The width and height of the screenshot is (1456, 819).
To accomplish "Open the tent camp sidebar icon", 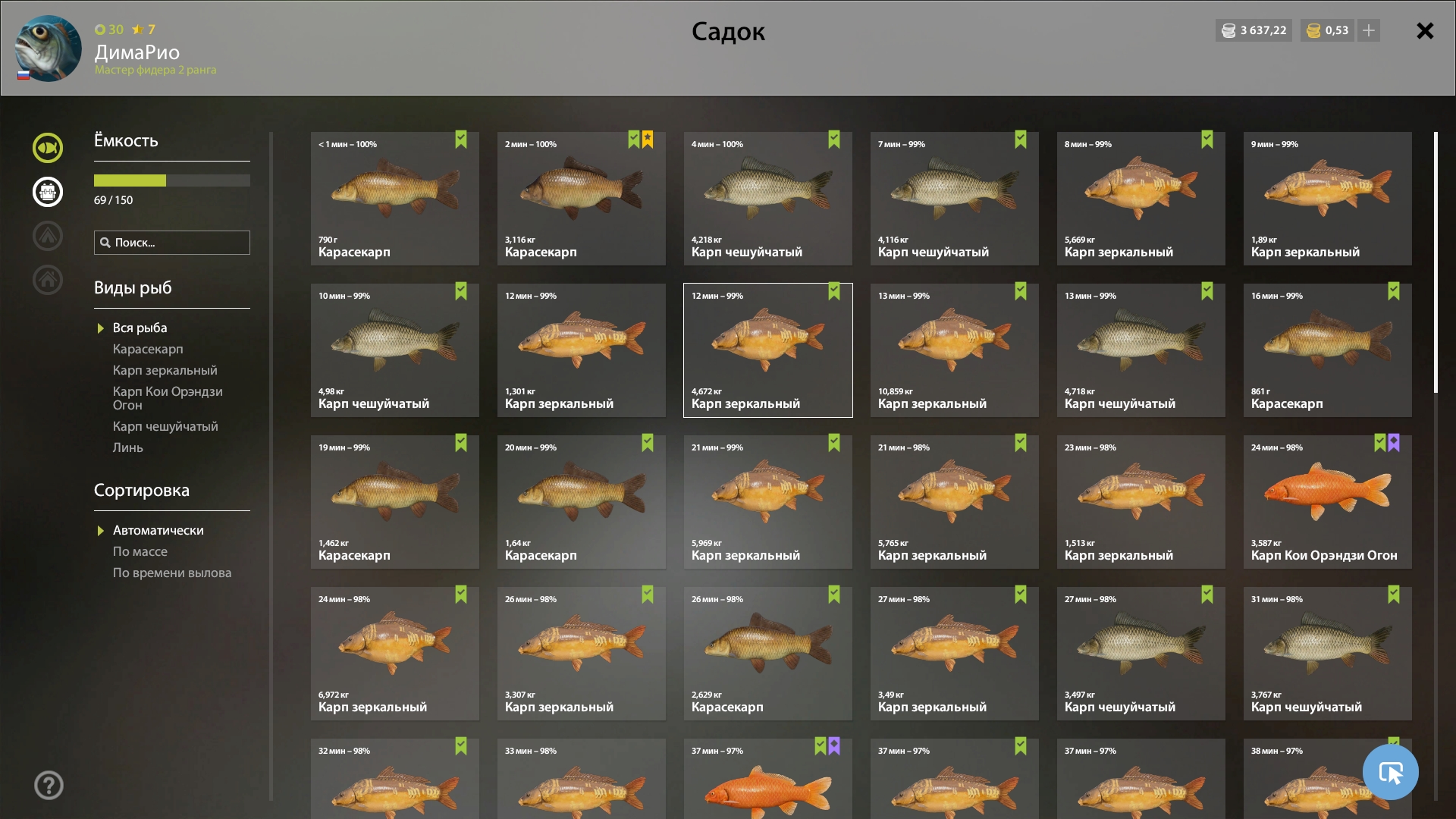I will 48,236.
